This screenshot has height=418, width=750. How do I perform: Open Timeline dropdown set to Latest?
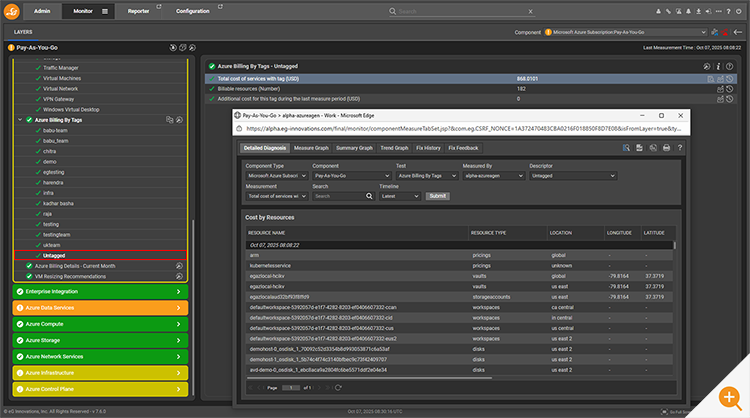click(x=400, y=196)
